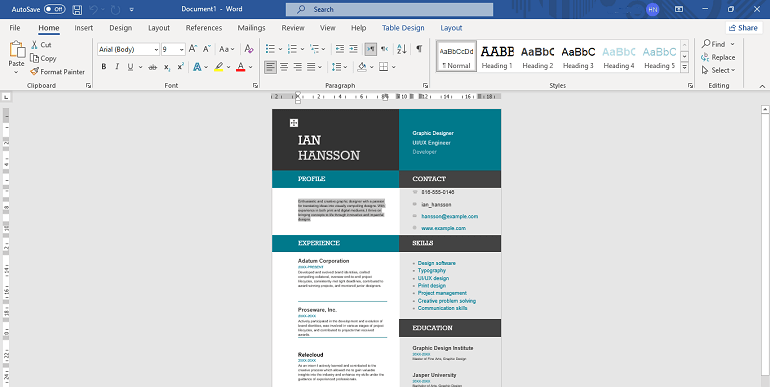Open the Table Design tab
This screenshot has height=387, width=770.
pyautogui.click(x=403, y=28)
